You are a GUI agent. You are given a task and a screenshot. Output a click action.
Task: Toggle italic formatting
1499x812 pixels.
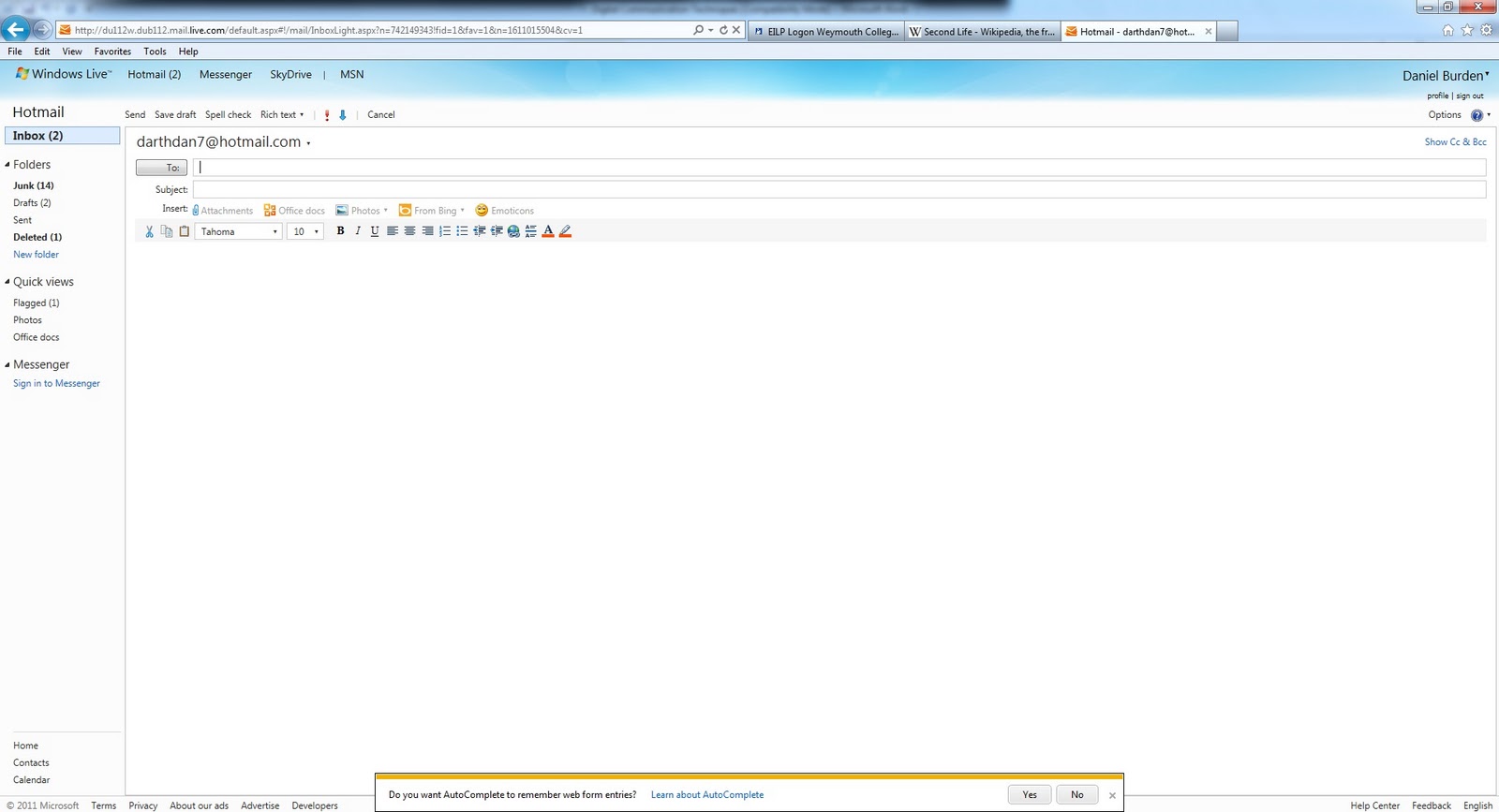coord(357,231)
